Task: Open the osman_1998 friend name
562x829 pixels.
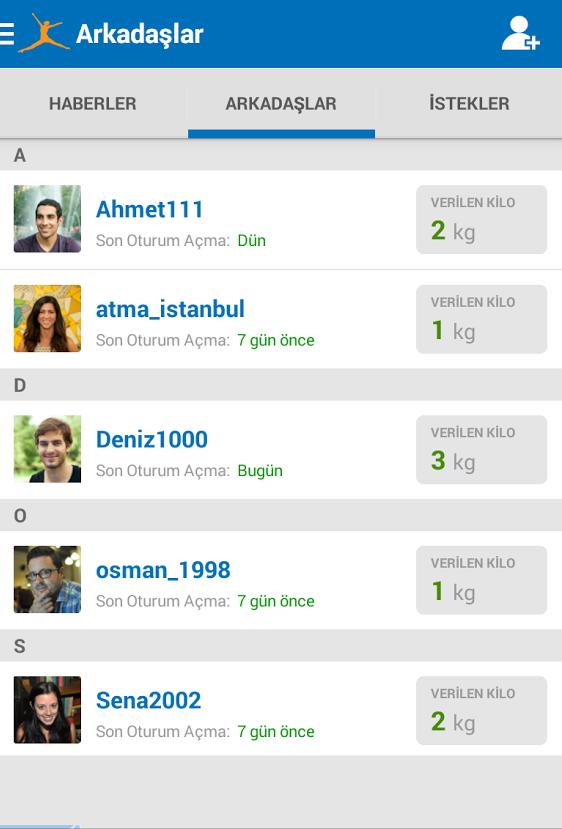Action: pyautogui.click(x=163, y=570)
